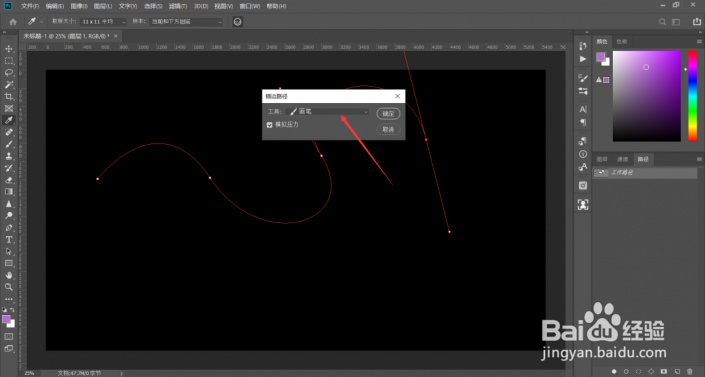Open the 文件(F) menu

[30, 6]
